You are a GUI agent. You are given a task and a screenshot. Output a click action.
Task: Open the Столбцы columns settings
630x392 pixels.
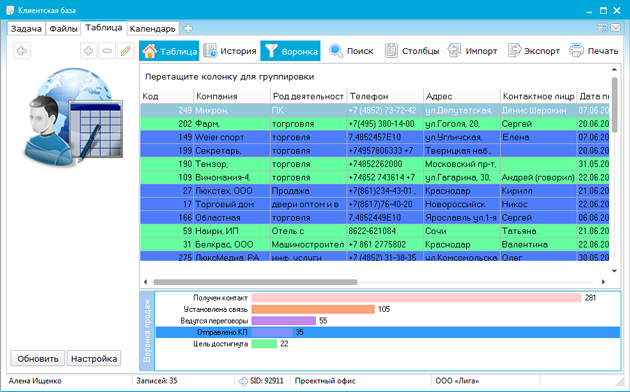(412, 51)
